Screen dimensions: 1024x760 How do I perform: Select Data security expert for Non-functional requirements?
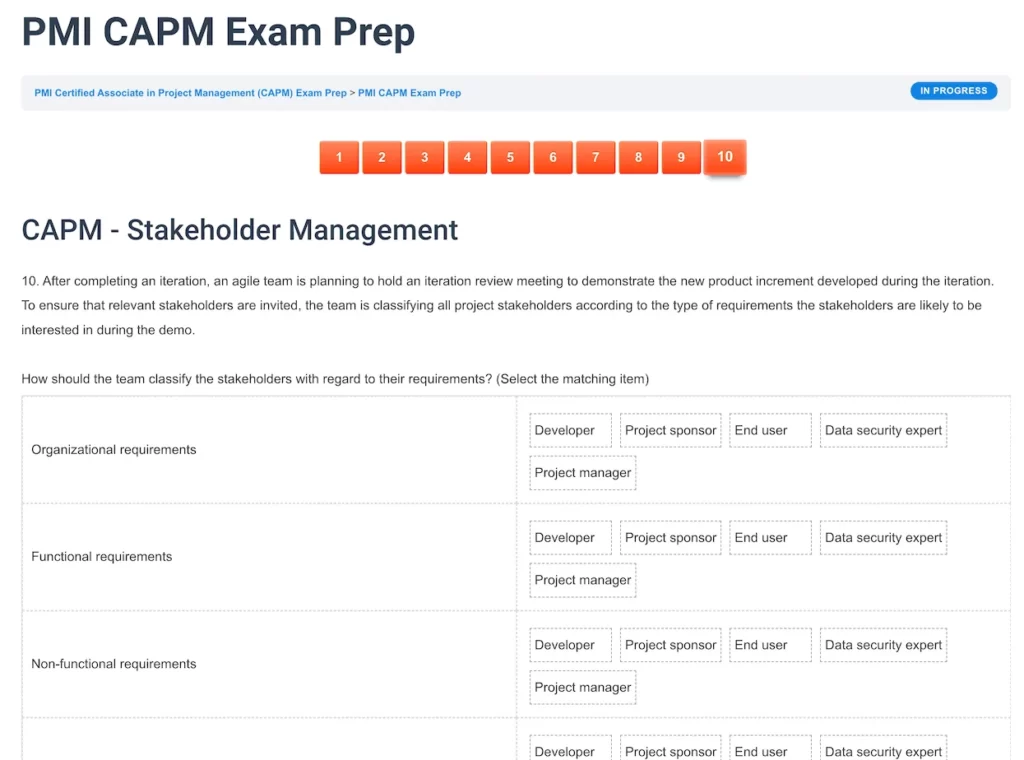click(x=883, y=645)
